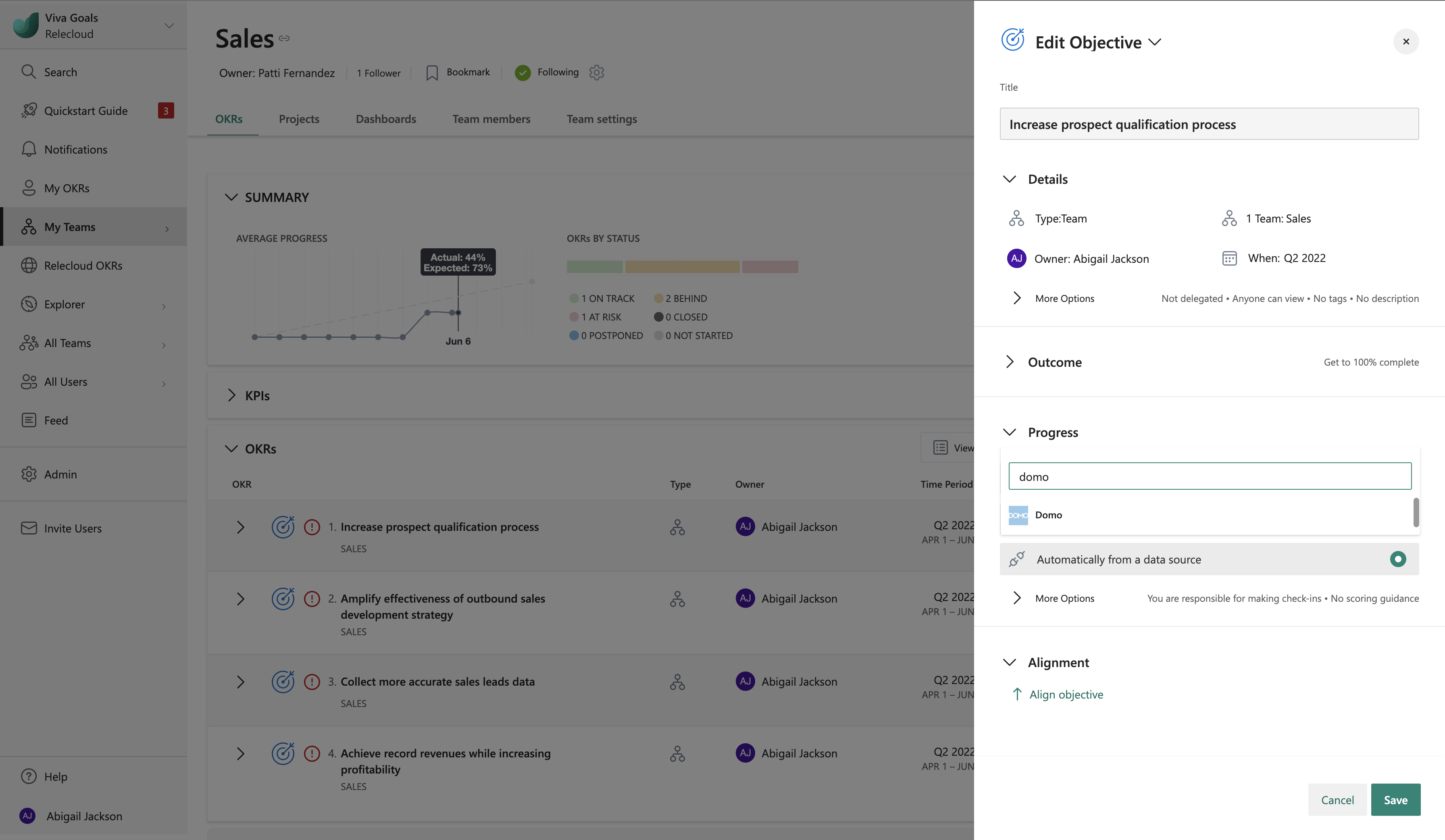Collapse the Details section chevron
Viewport: 1445px width, 840px height.
pyautogui.click(x=1009, y=179)
